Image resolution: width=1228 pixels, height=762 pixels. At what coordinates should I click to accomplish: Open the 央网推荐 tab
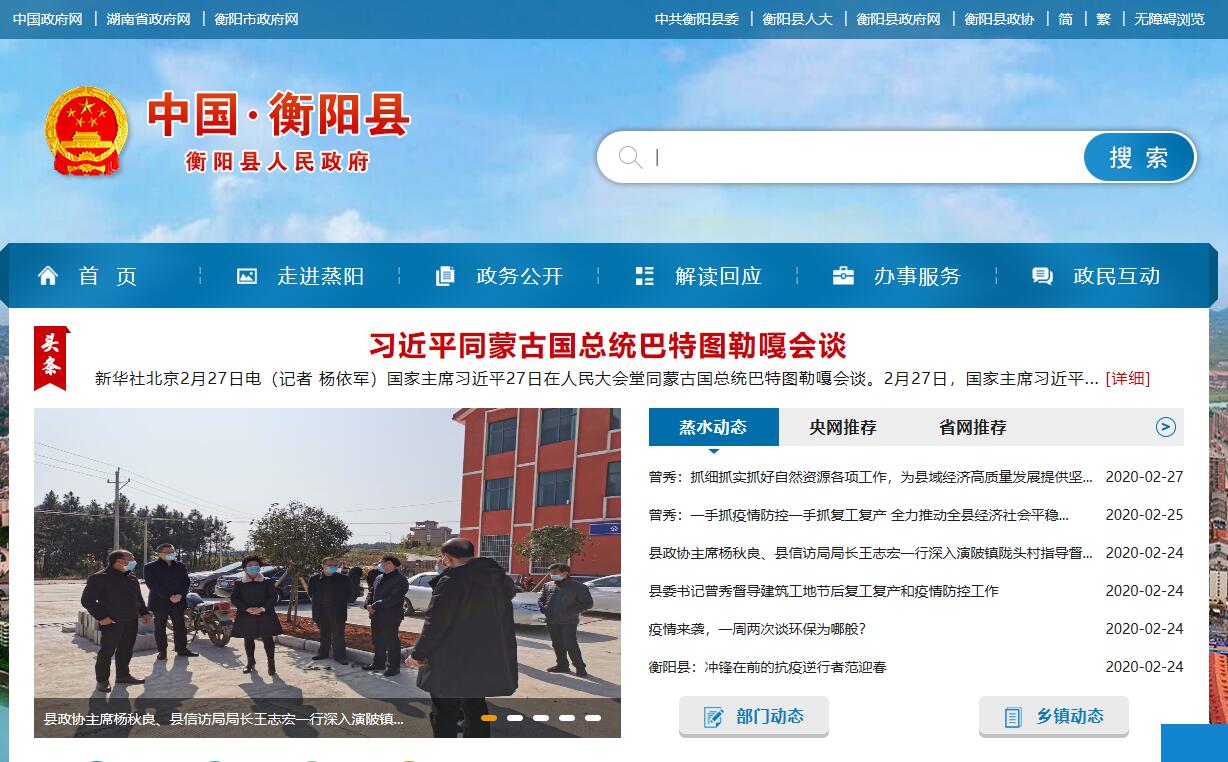point(843,427)
